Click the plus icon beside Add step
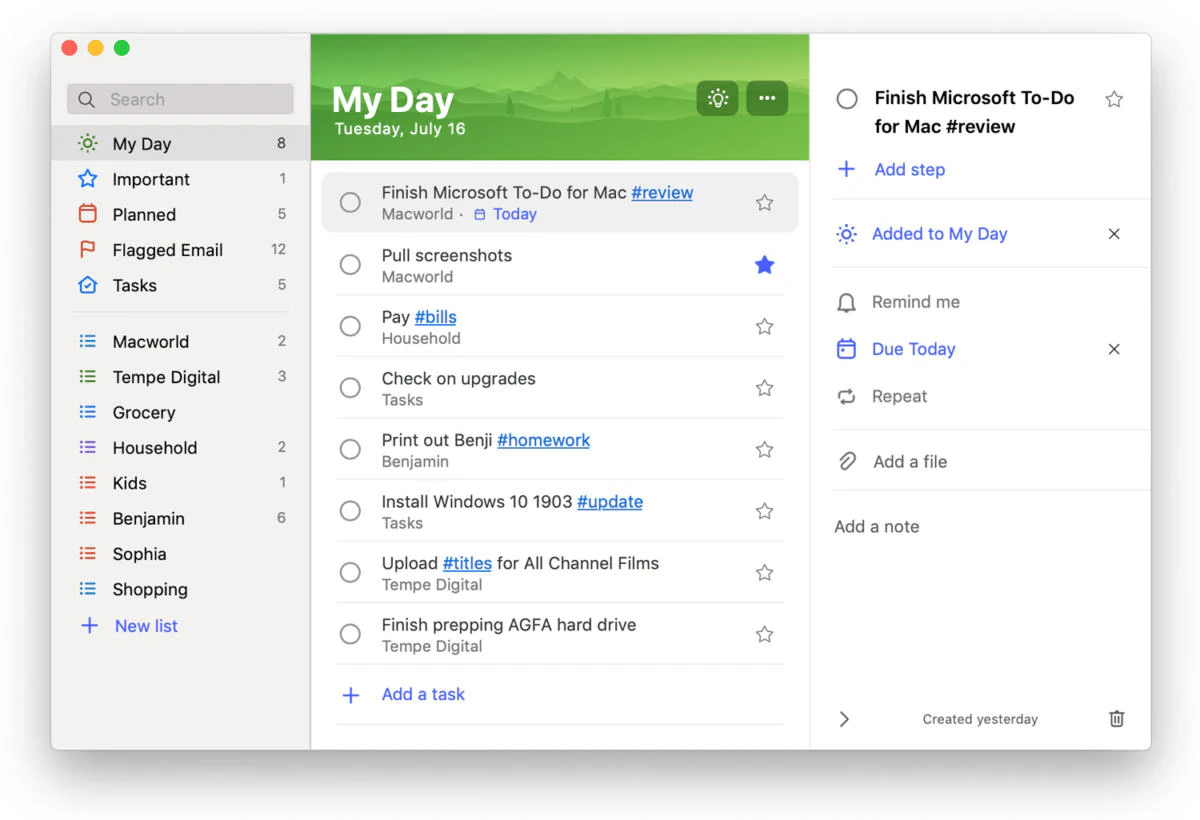Image resolution: width=1200 pixels, height=820 pixels. pyautogui.click(x=846, y=169)
